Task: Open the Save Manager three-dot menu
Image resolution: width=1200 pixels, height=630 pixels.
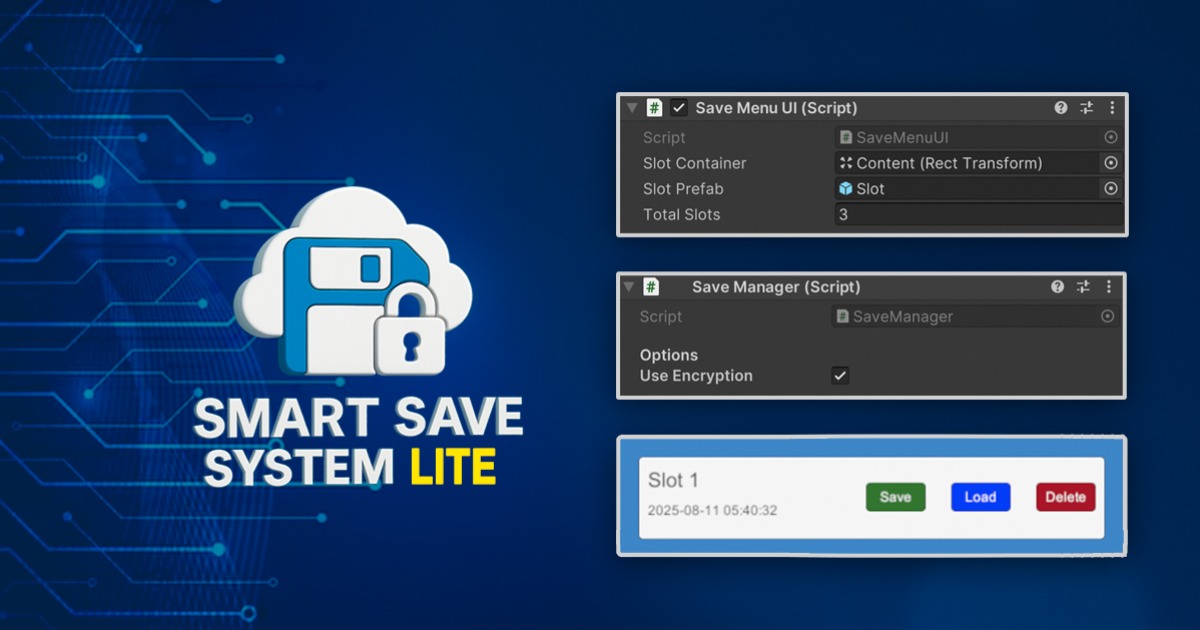Action: pyautogui.click(x=1110, y=286)
